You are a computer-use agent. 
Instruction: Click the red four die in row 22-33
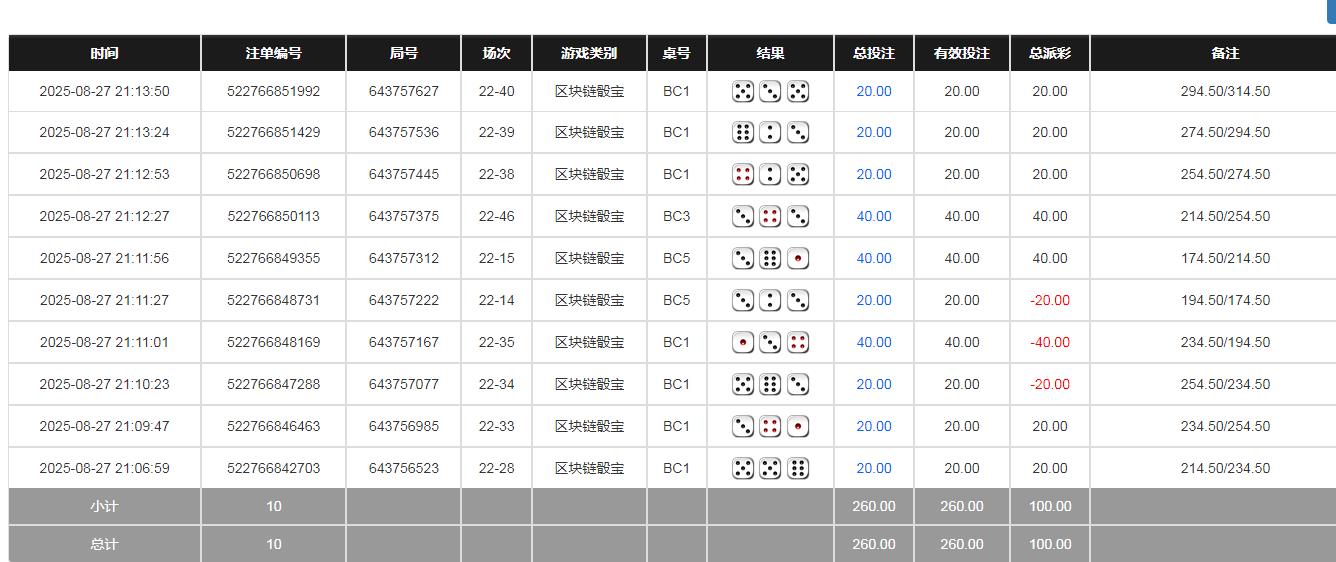770,427
